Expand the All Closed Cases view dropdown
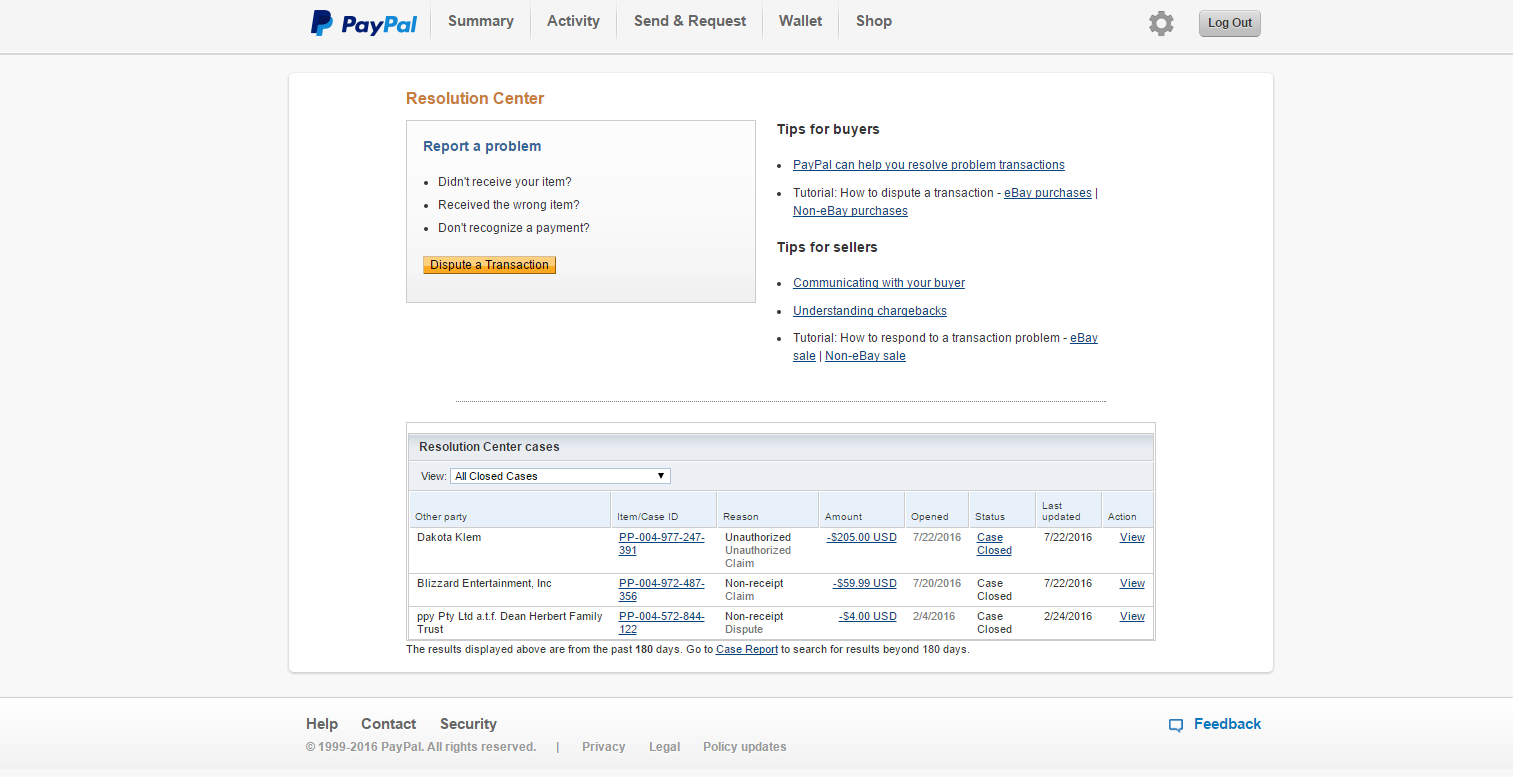The image size is (1513, 777). coord(560,476)
